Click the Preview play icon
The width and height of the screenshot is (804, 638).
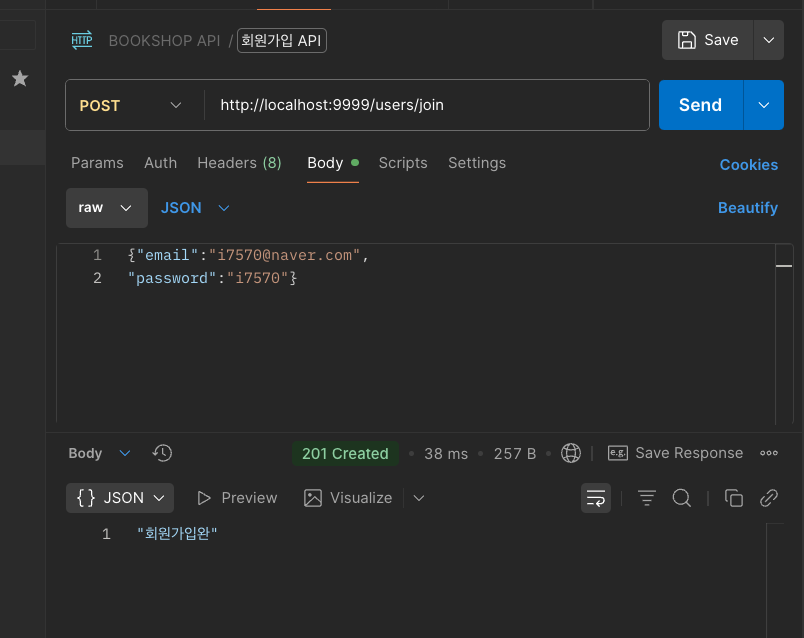tap(204, 498)
